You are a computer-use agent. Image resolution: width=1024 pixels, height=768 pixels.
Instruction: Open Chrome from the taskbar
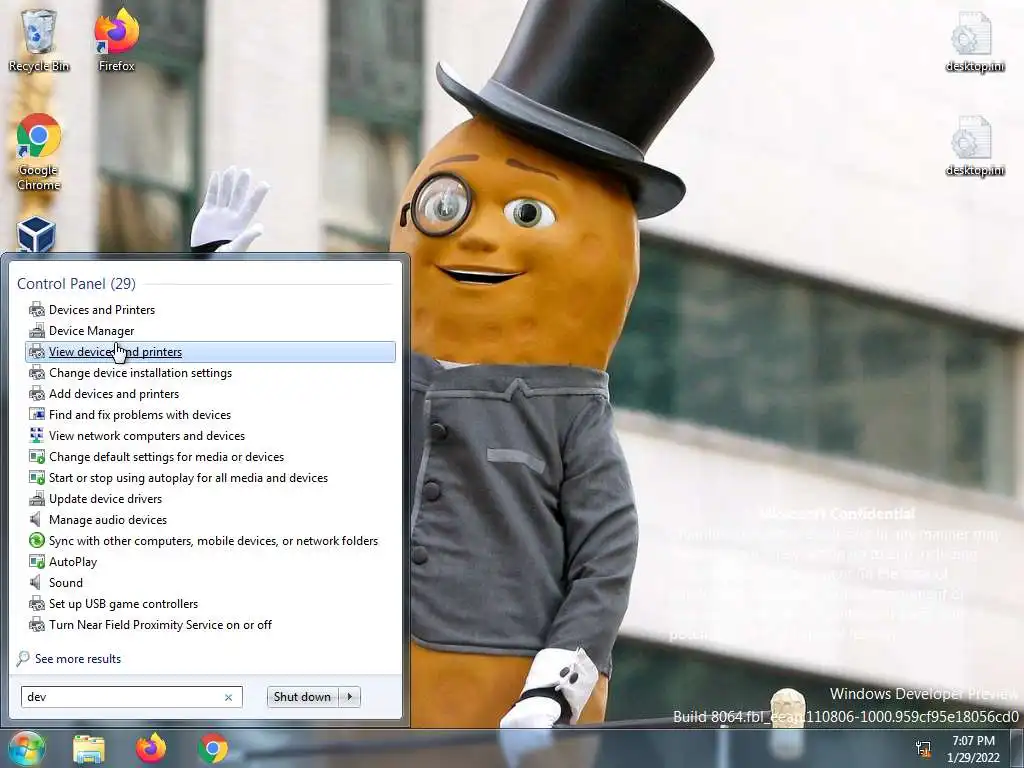point(213,748)
